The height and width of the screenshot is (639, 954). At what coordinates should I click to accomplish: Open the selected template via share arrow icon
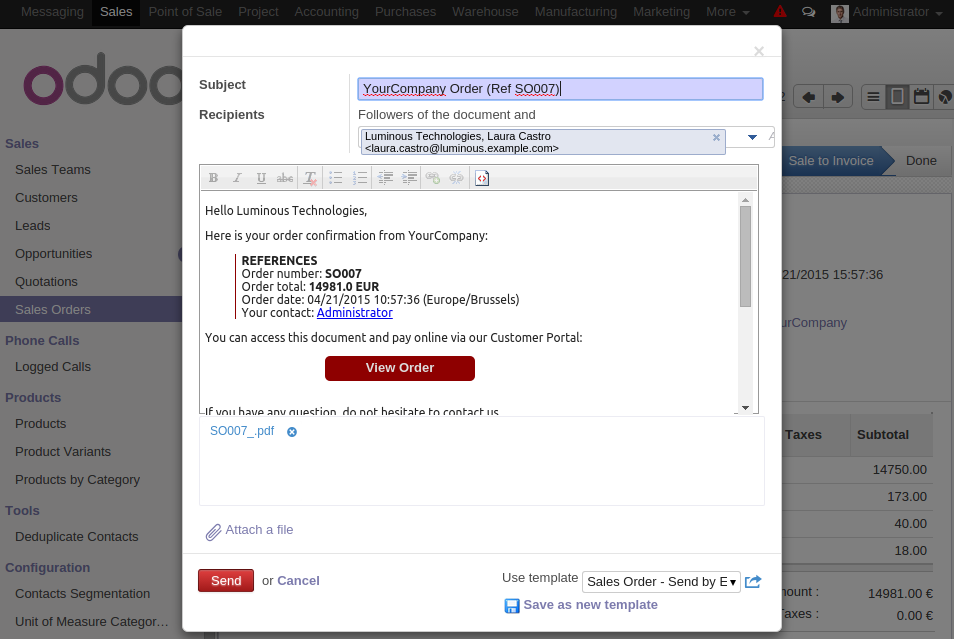tap(753, 581)
